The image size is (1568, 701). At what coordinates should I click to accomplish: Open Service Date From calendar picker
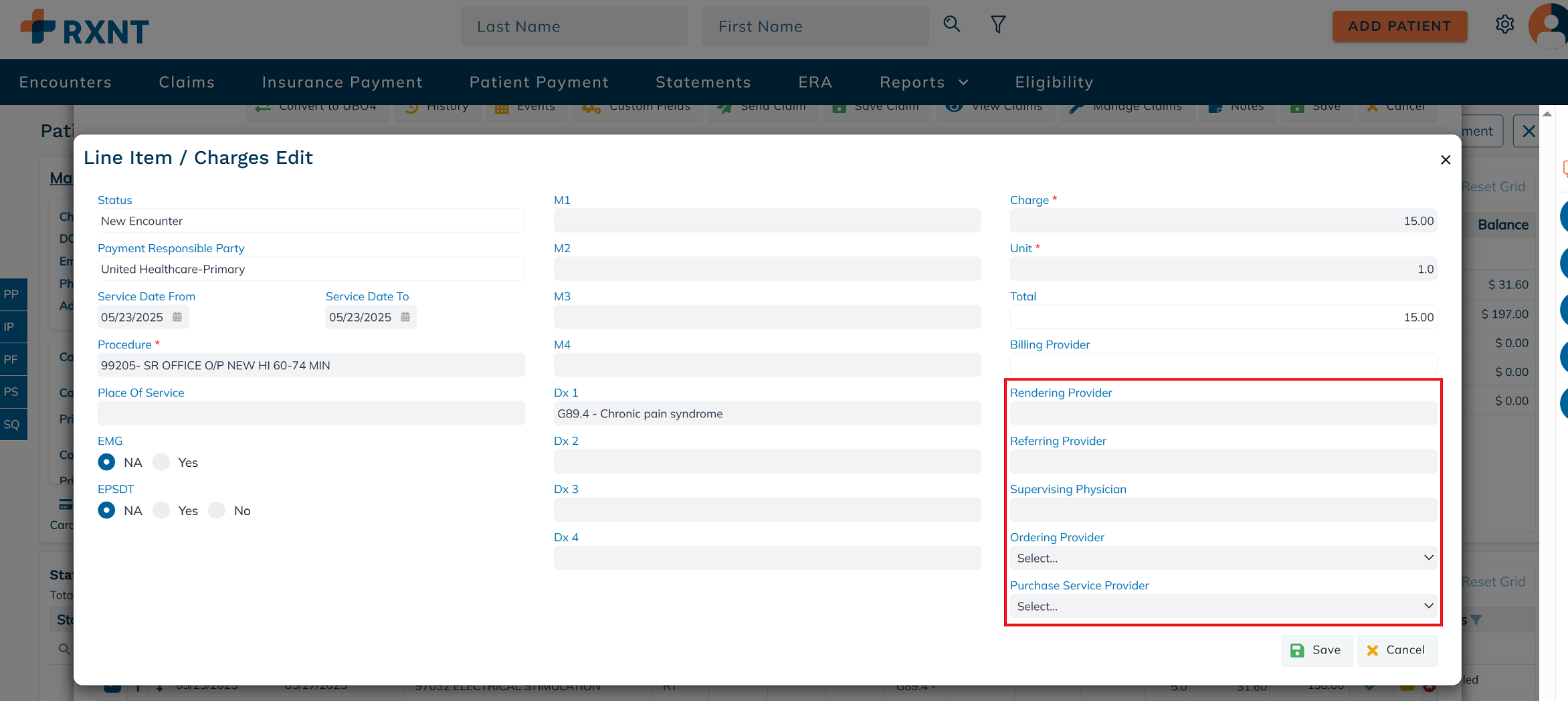pyautogui.click(x=177, y=317)
